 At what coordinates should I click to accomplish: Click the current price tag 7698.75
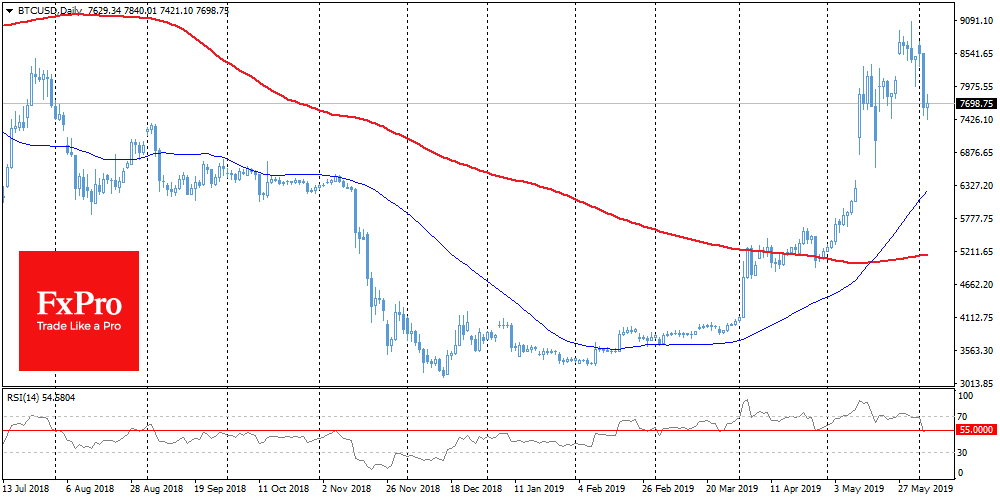tap(975, 104)
